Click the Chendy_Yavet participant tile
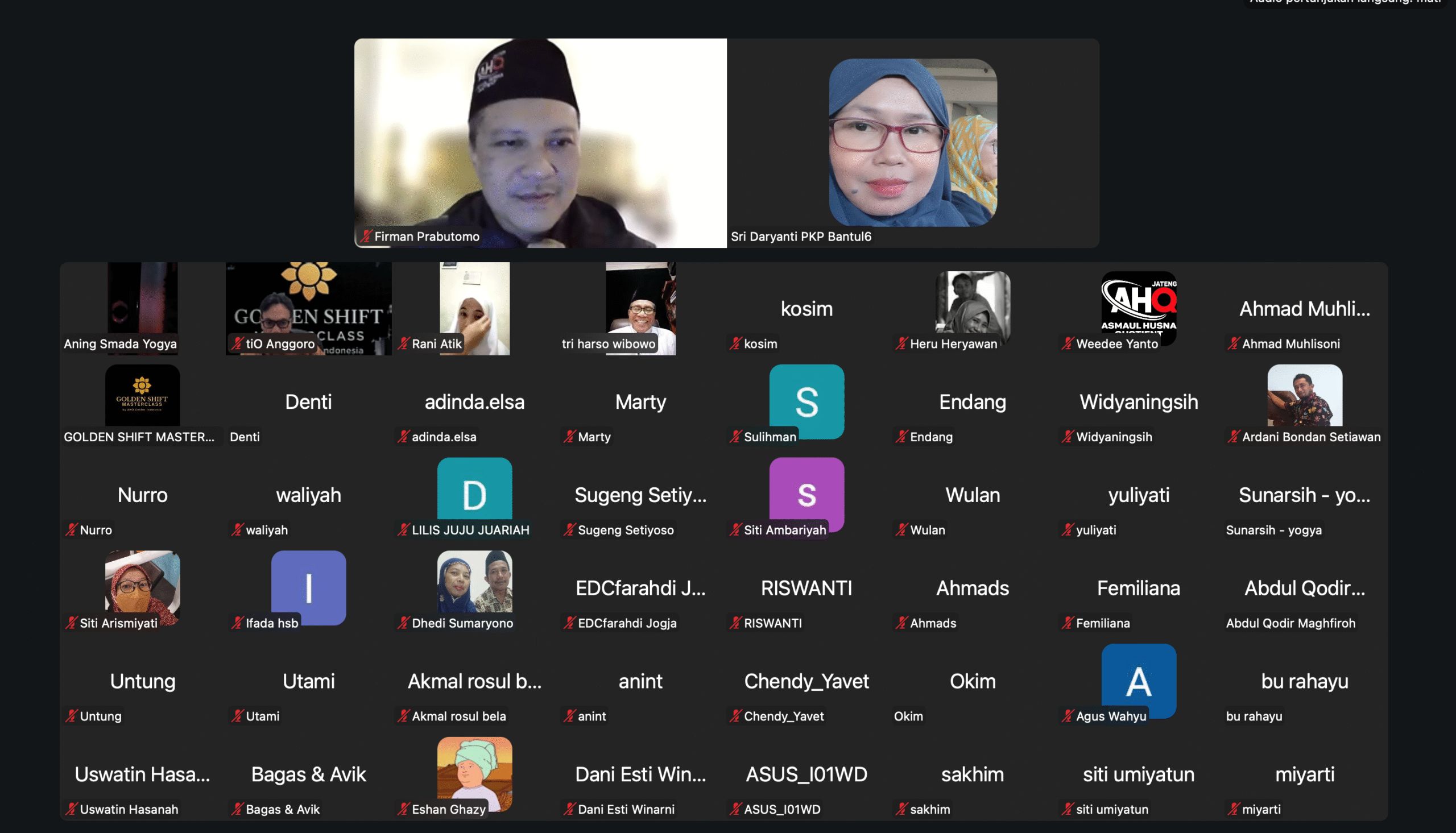1456x833 pixels. point(806,681)
